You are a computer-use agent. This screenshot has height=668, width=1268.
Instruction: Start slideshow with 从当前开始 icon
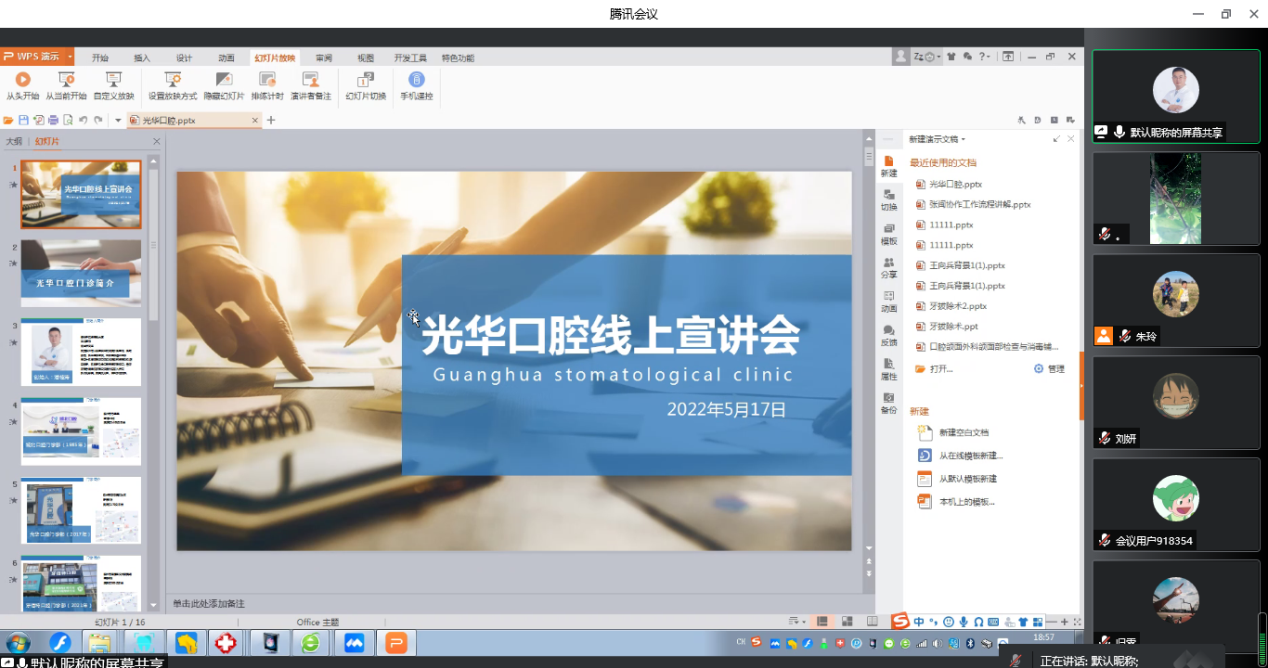[66, 80]
